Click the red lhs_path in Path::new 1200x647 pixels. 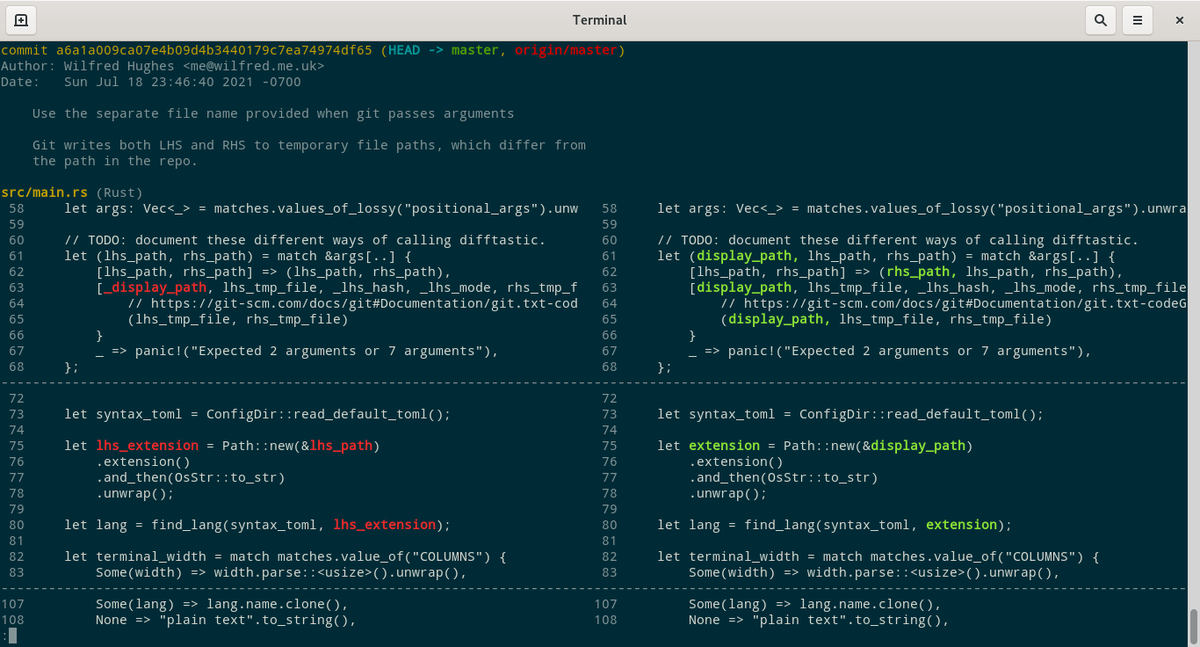(x=341, y=445)
